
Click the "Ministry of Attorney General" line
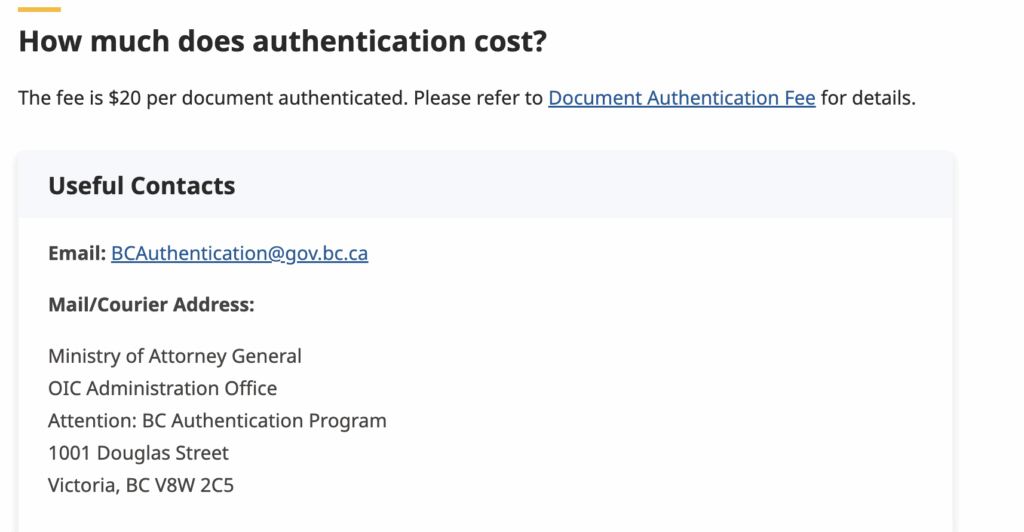click(x=174, y=356)
